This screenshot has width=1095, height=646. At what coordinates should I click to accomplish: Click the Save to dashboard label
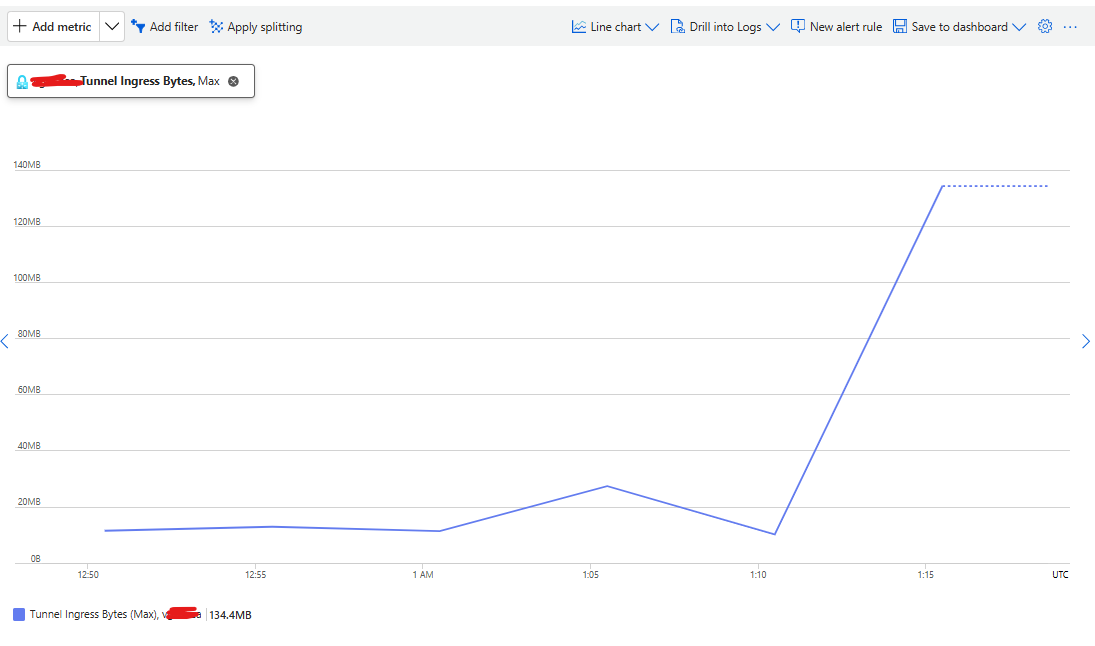click(960, 27)
